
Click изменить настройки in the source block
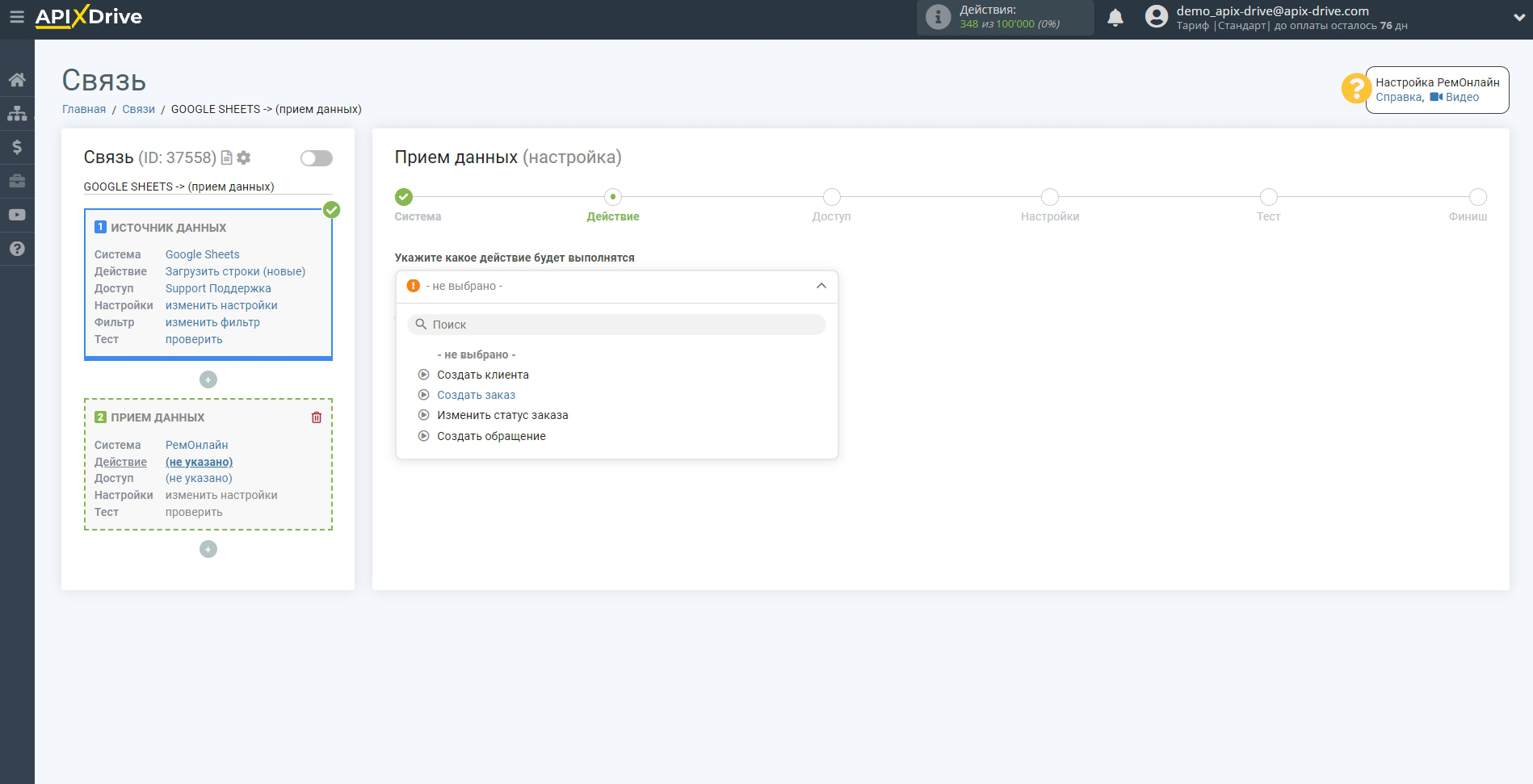[x=221, y=305]
